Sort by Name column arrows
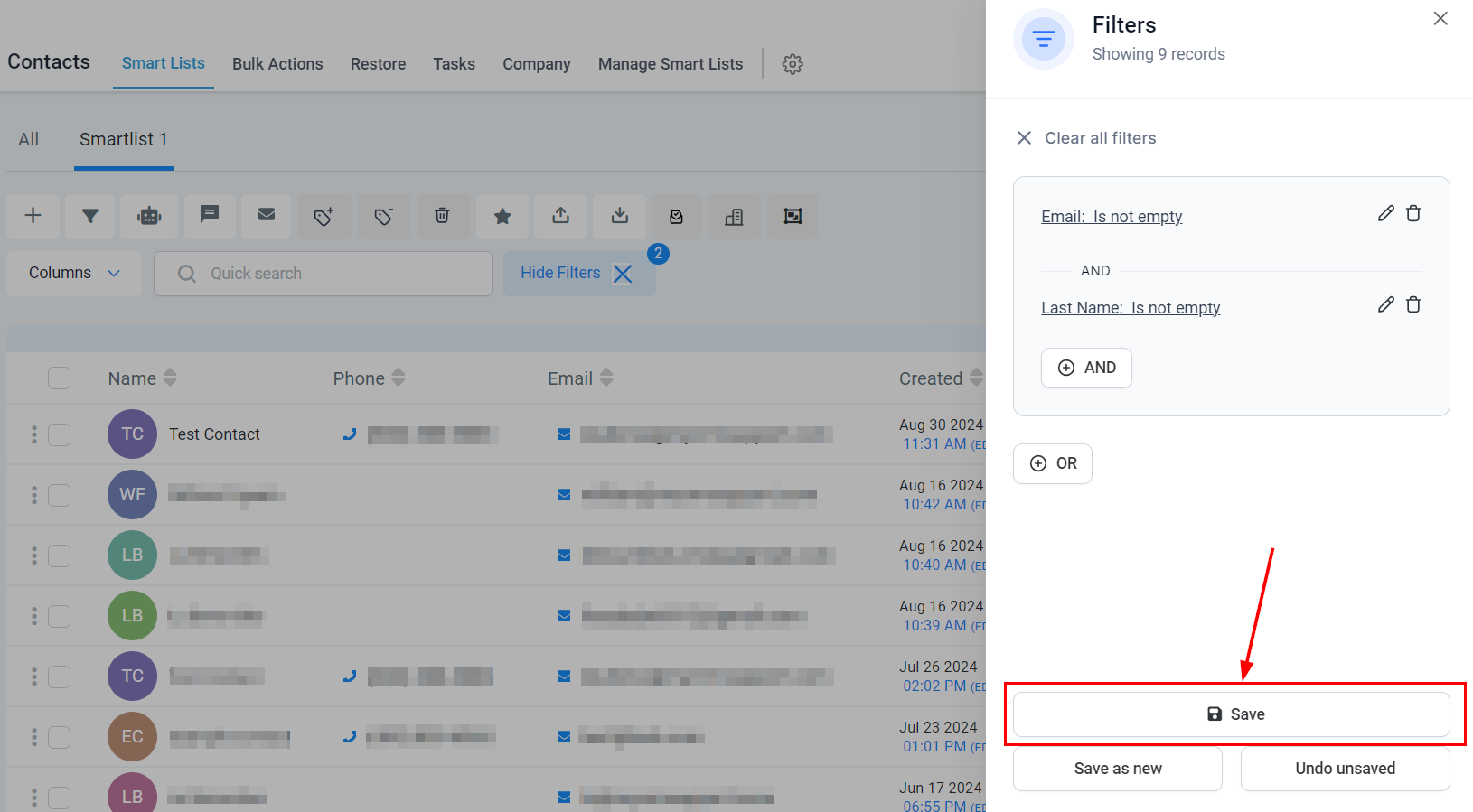1473x812 pixels. 170,378
